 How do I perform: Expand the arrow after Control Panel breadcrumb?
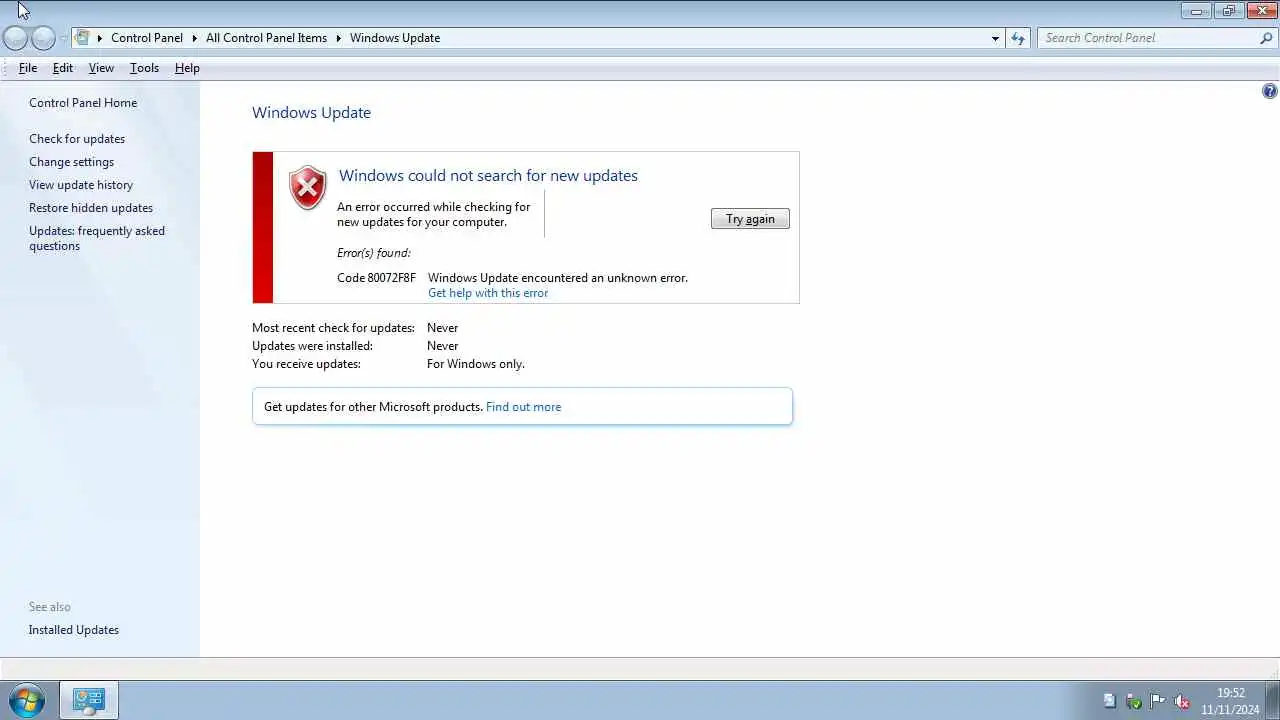click(194, 38)
